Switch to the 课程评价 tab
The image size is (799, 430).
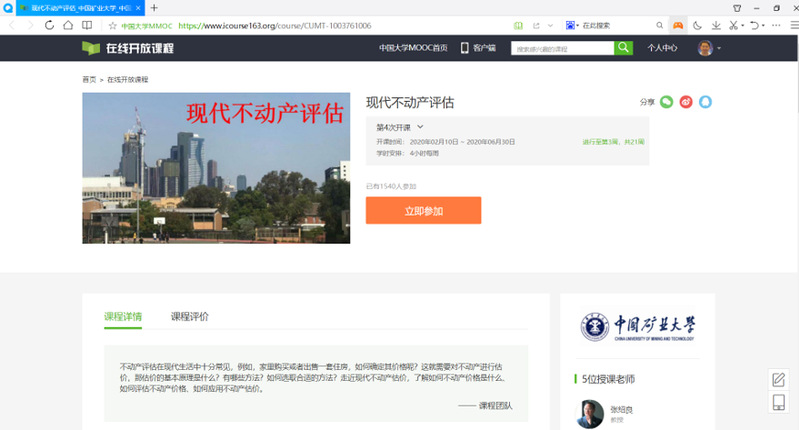point(190,317)
